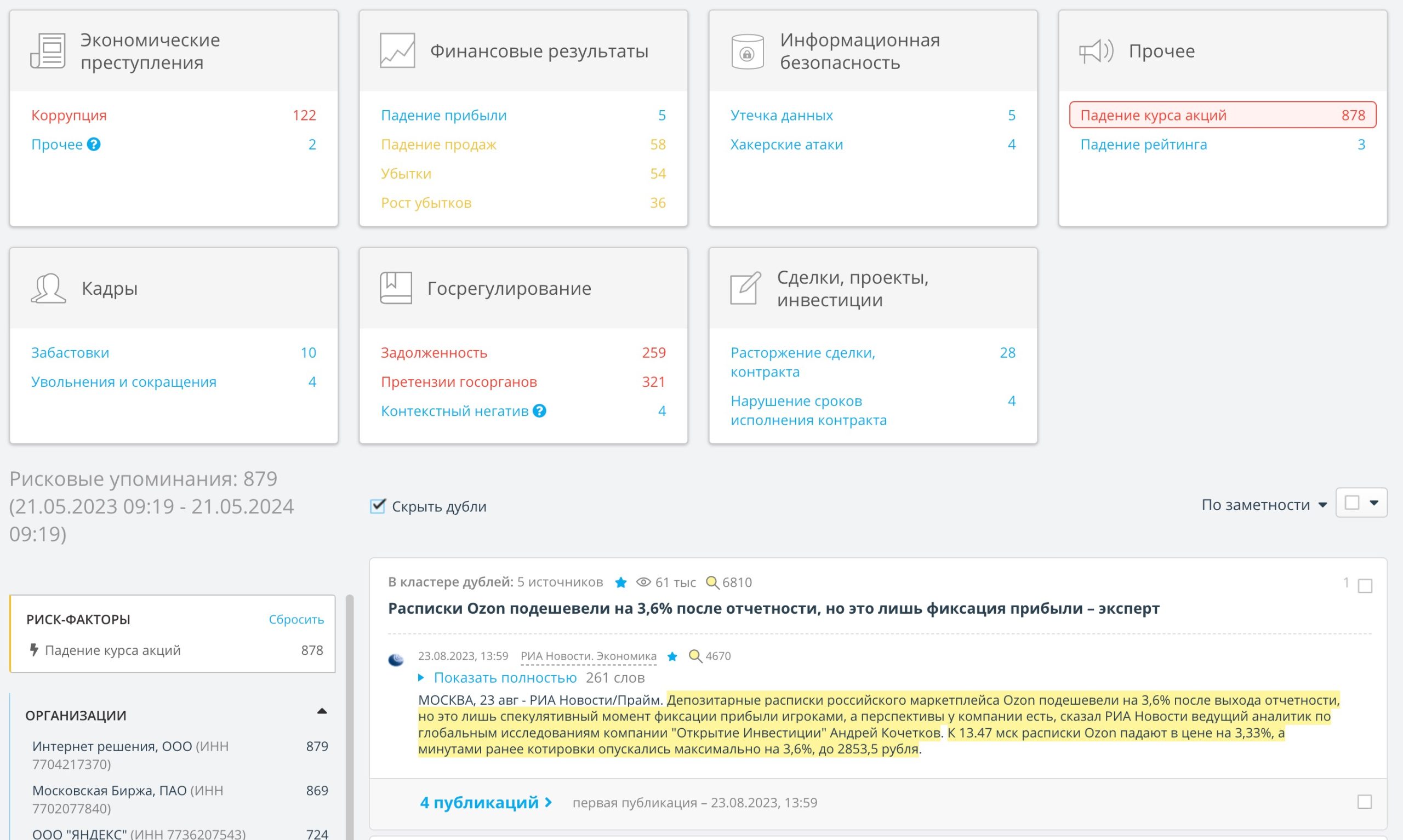
Task: Click the star icon in cluster header
Action: click(621, 582)
